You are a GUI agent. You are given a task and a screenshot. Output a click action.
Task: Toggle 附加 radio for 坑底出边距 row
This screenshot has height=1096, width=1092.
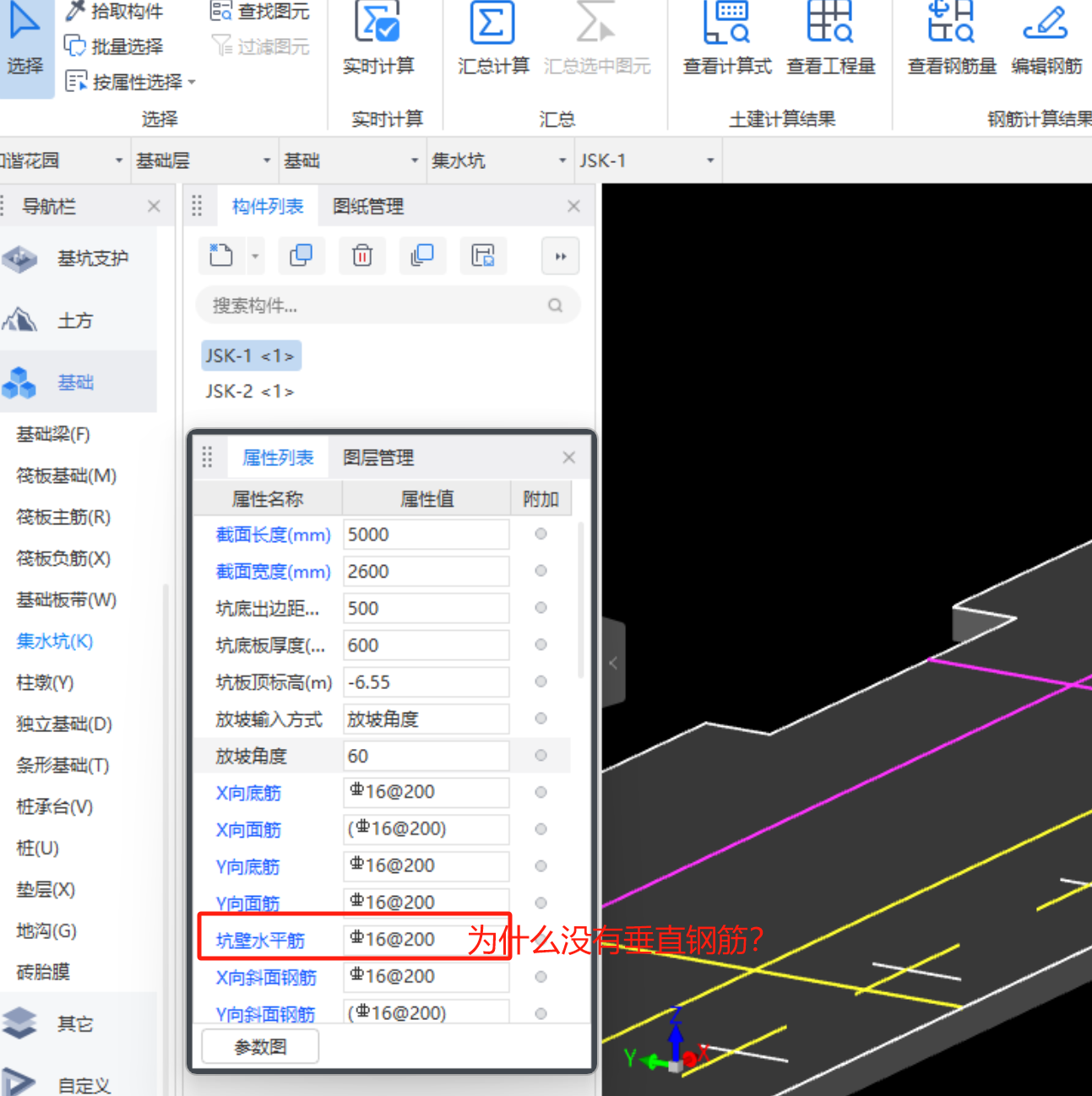(541, 608)
